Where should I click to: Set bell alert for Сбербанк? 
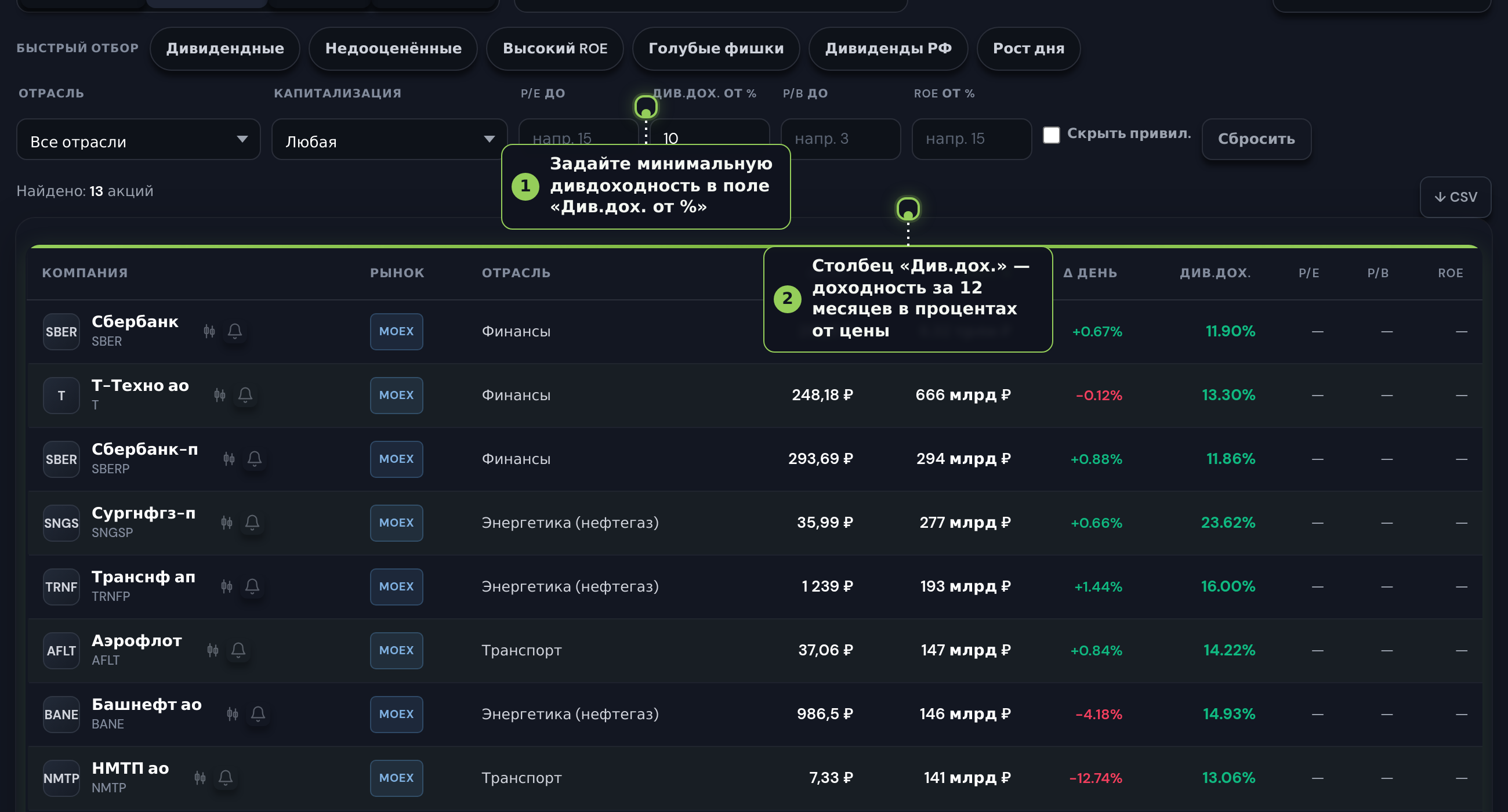[235, 331]
